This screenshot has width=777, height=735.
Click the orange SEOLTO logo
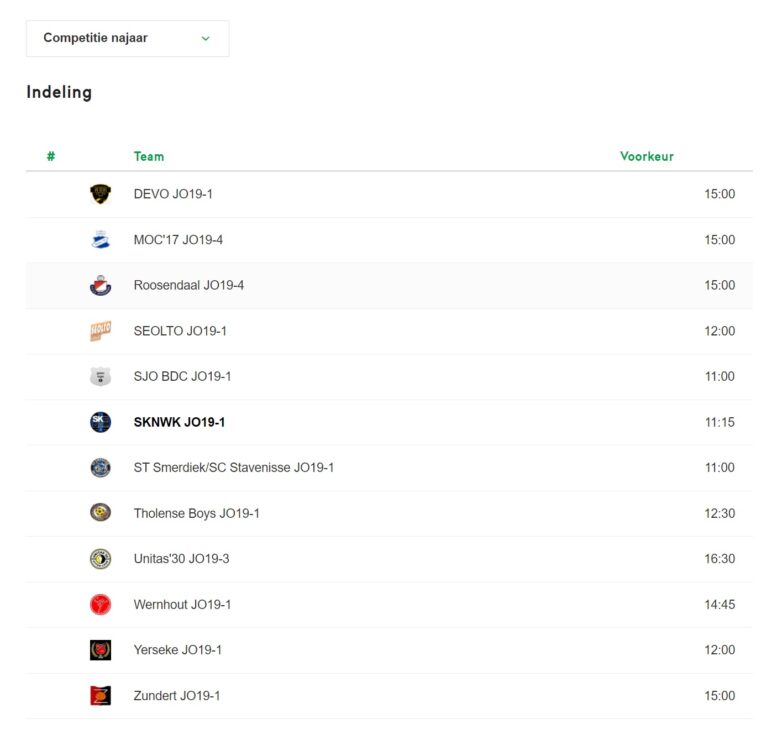coord(100,331)
